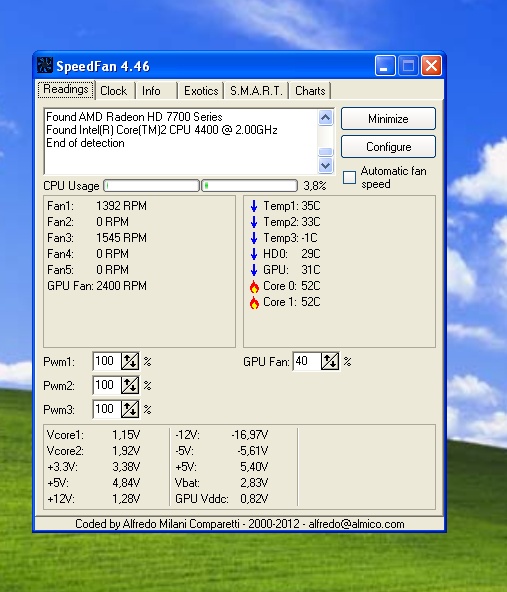507x592 pixels.
Task: Click the 'End of detection' log line
Action: coord(85,143)
